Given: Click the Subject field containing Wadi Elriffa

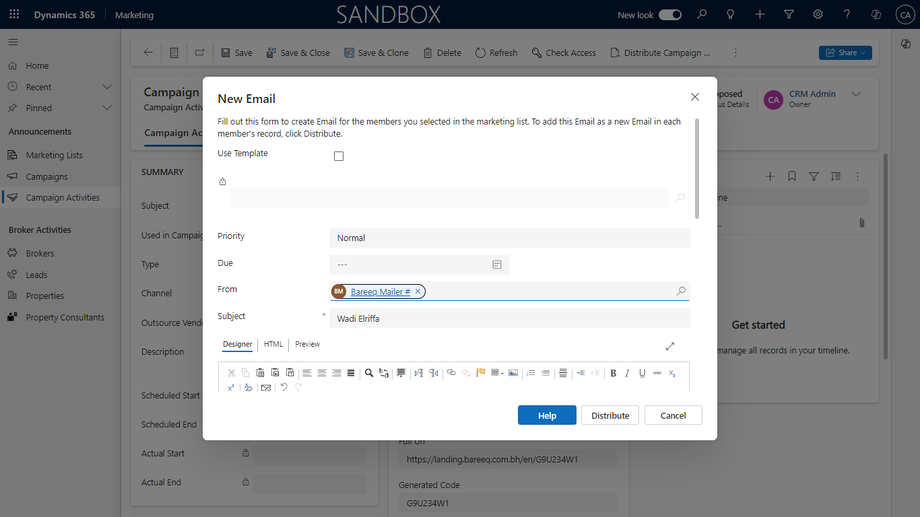Looking at the screenshot, I should 509,319.
